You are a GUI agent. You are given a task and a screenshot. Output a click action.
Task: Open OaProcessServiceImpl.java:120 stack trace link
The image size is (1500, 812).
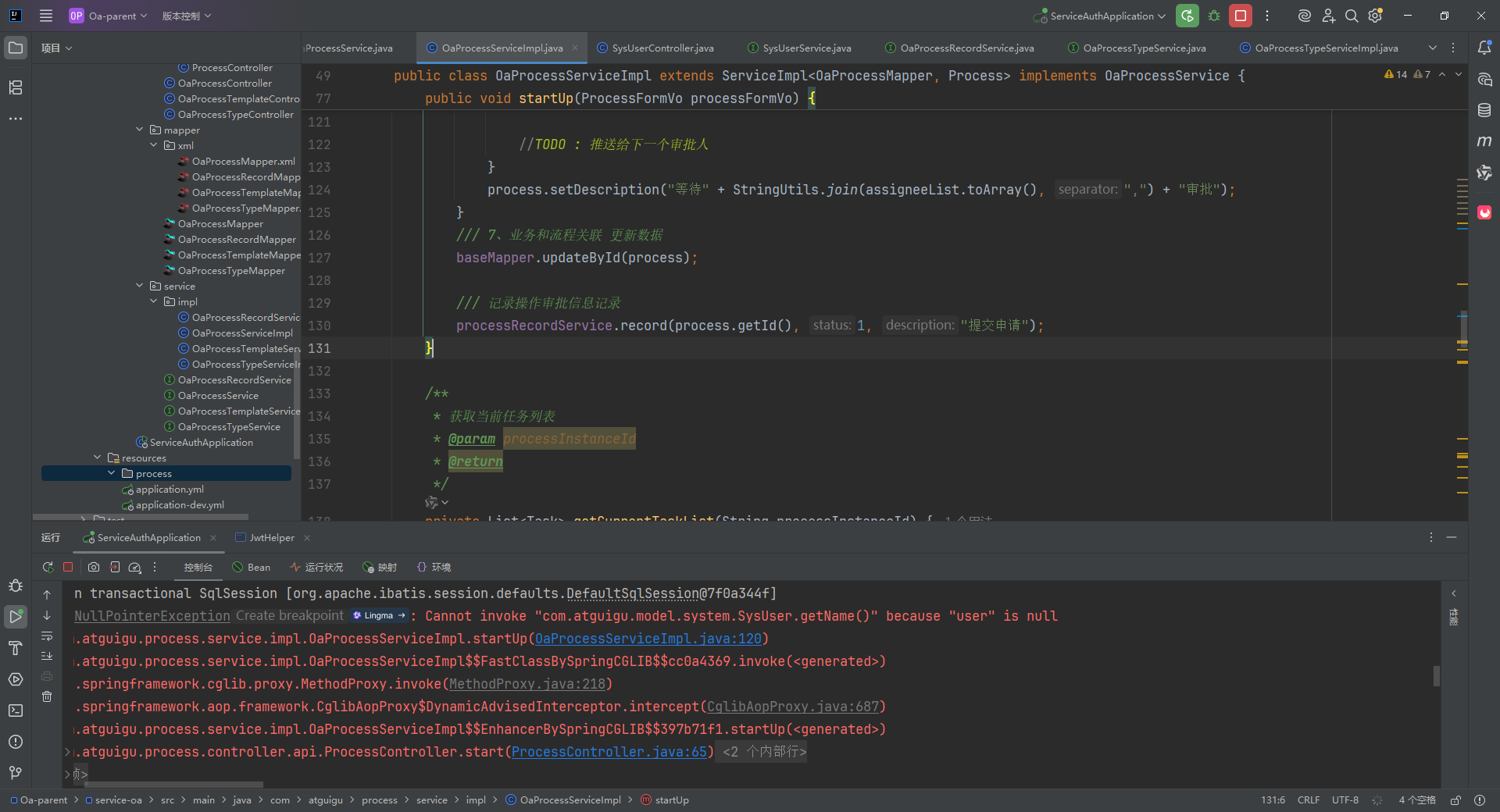coord(648,639)
